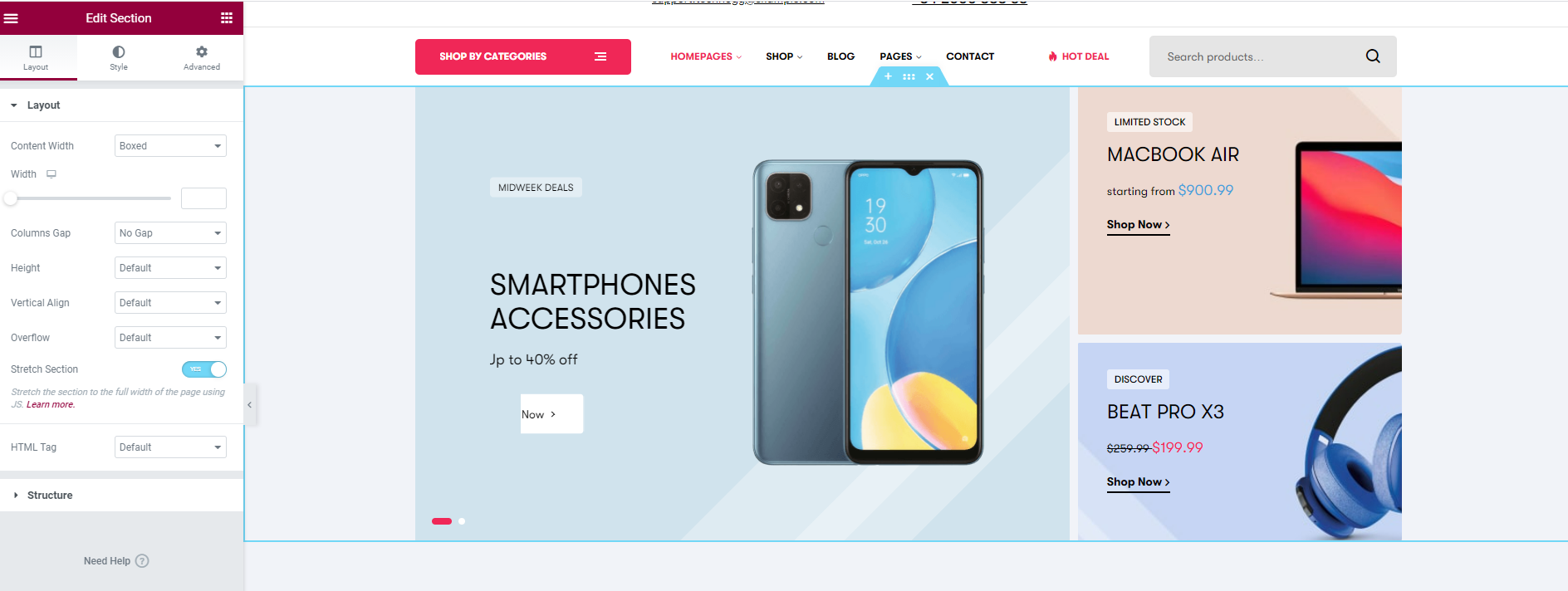
Task: Delete section using the X handle icon
Action: click(929, 76)
